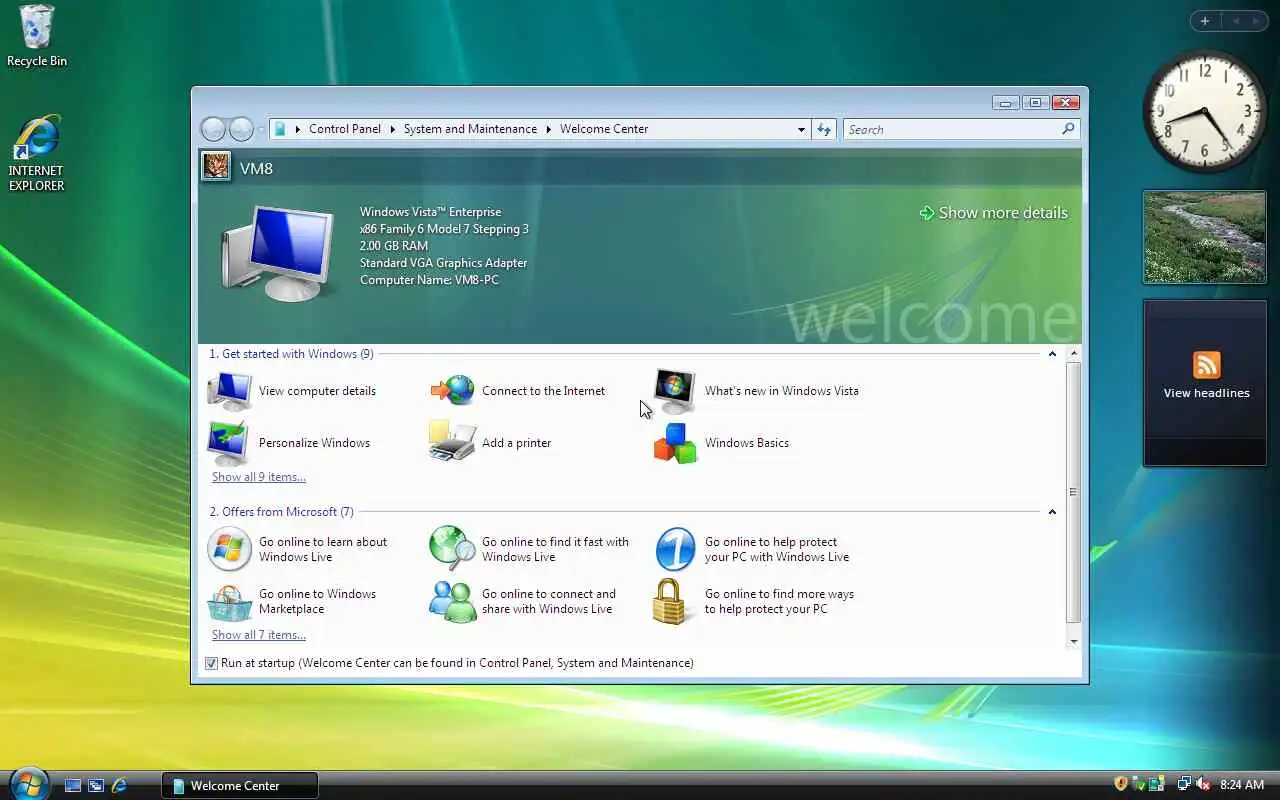Click the Add a printer label

516,443
